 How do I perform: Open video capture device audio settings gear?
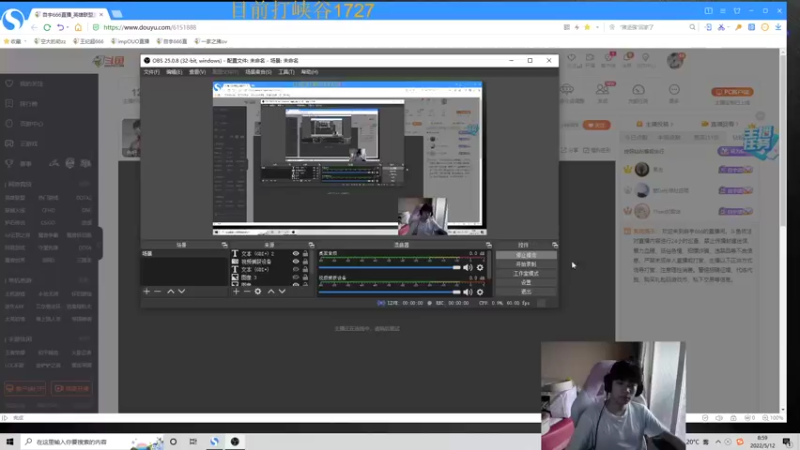[480, 292]
